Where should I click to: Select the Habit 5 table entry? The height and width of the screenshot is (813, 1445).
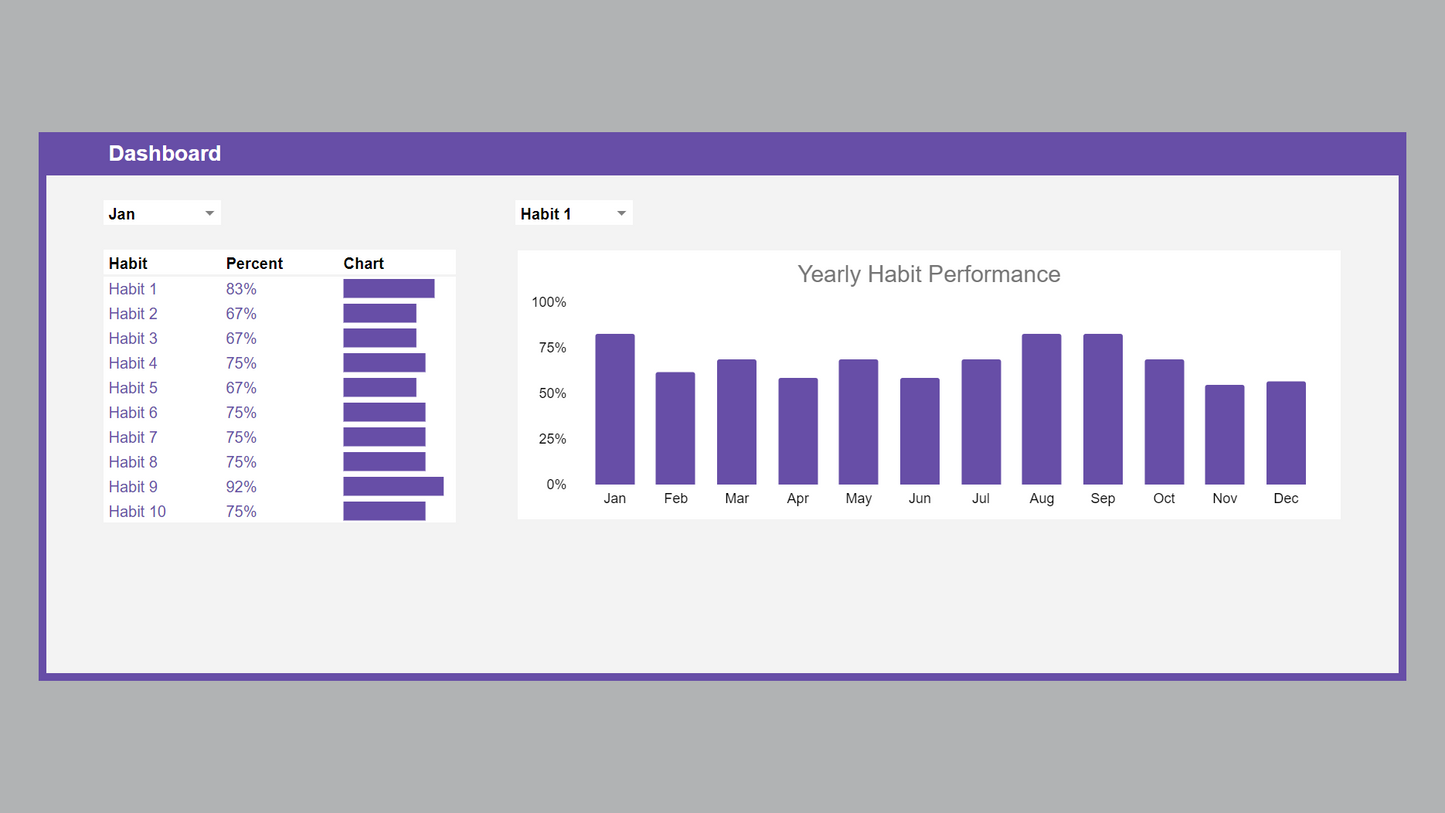point(133,388)
